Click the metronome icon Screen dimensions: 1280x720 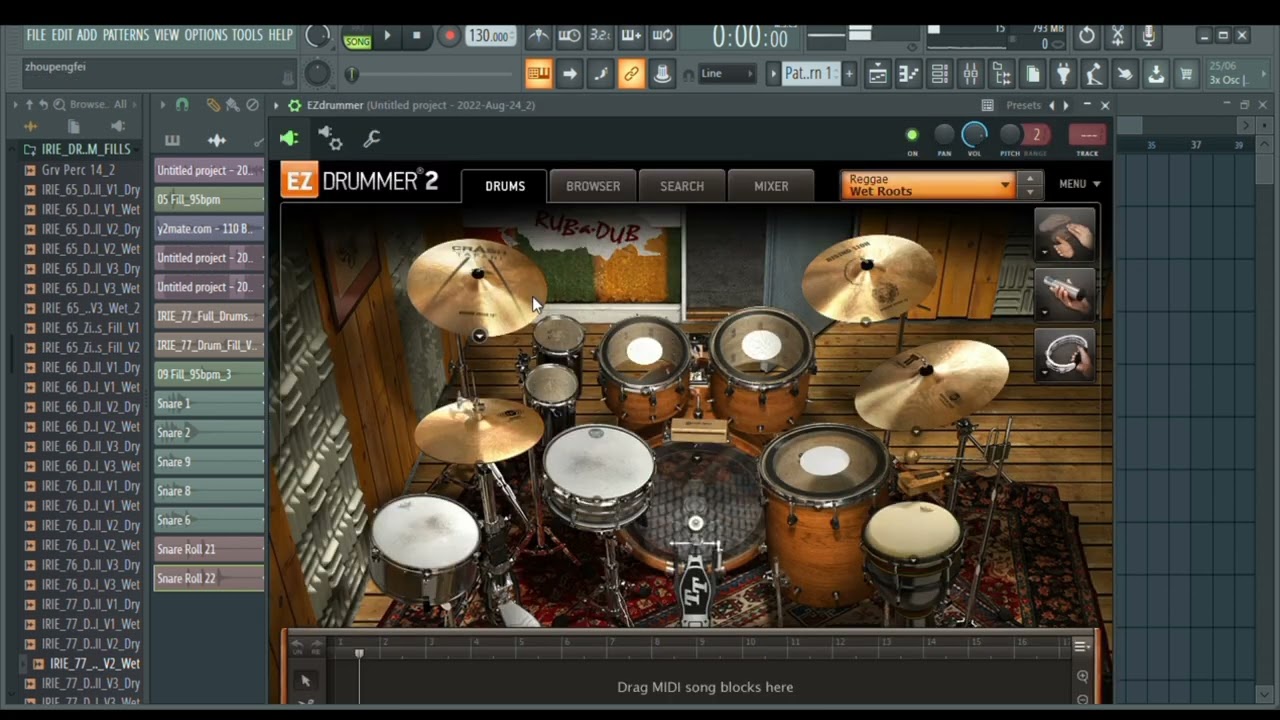tap(538, 36)
